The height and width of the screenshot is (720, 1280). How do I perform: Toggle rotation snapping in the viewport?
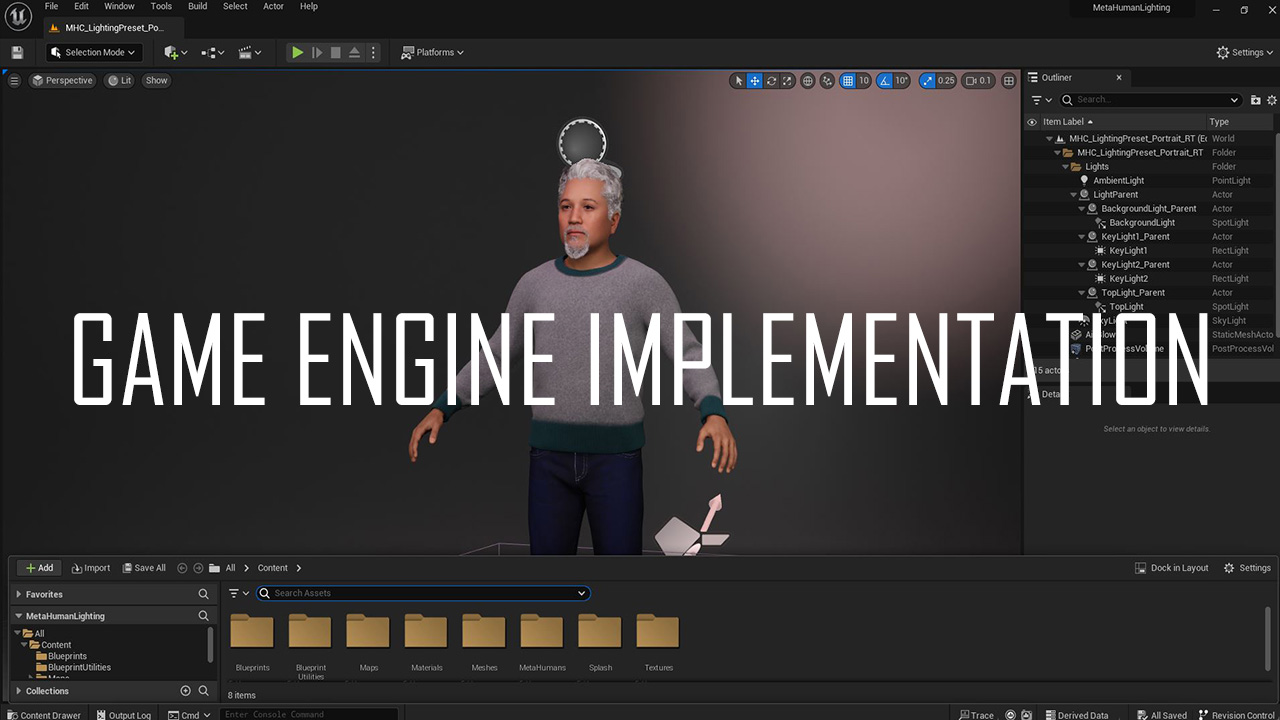pyautogui.click(x=883, y=81)
